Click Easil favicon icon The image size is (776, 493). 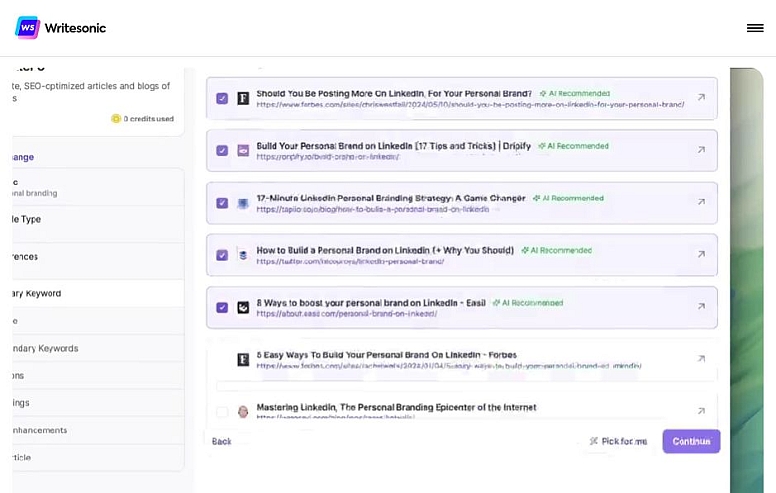(243, 307)
